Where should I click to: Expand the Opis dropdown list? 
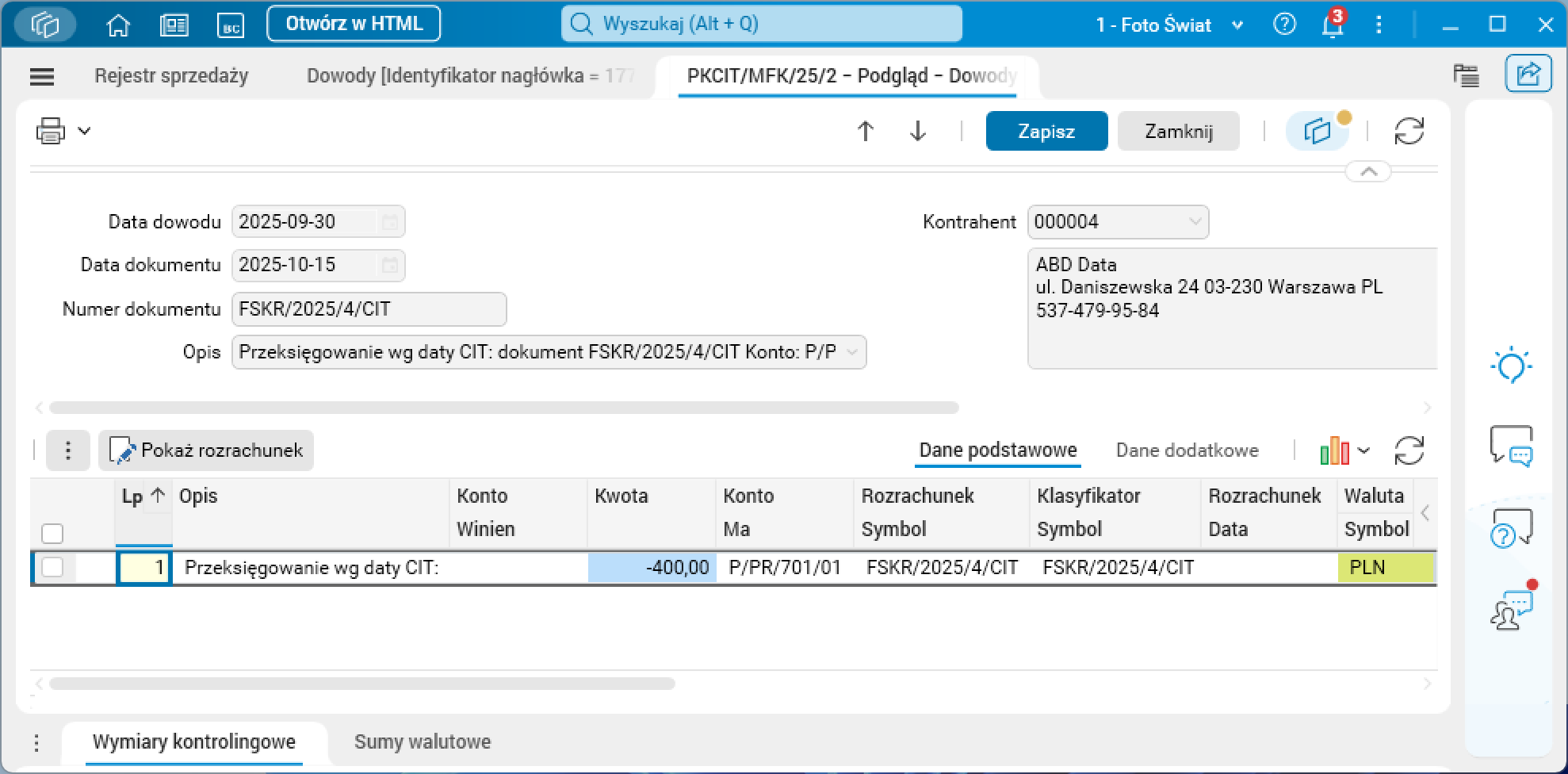pyautogui.click(x=852, y=352)
